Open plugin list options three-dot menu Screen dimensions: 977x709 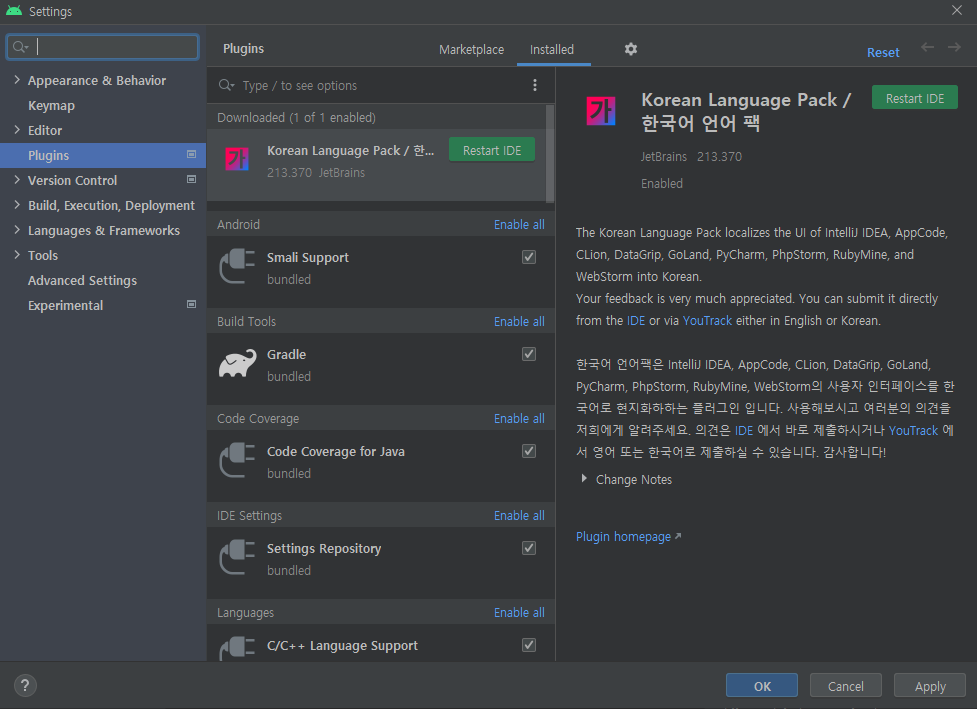pos(535,85)
